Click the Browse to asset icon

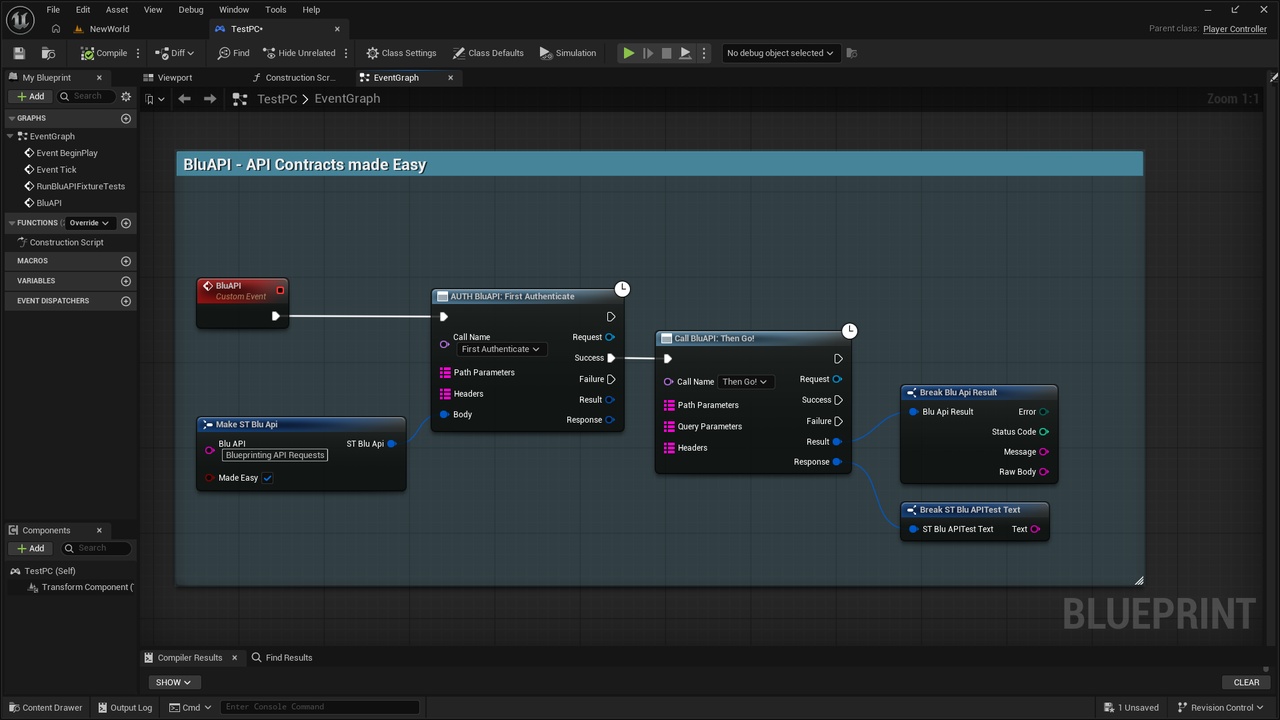tap(48, 53)
